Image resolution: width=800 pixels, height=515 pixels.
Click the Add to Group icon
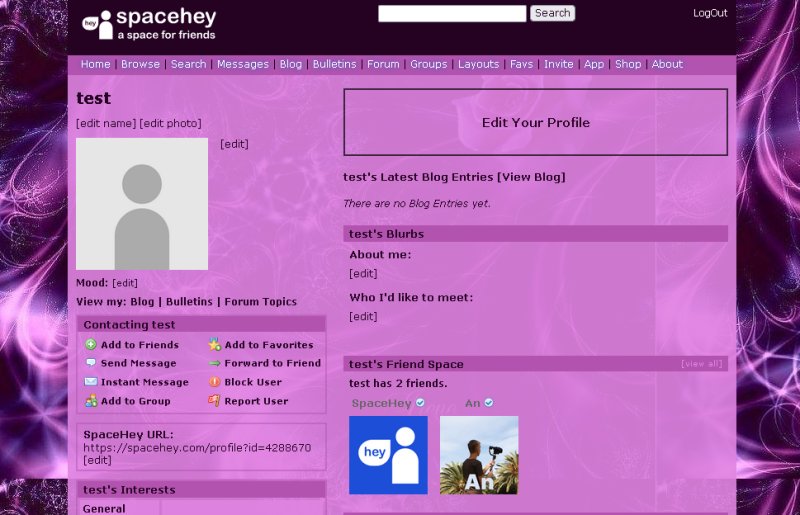point(91,401)
